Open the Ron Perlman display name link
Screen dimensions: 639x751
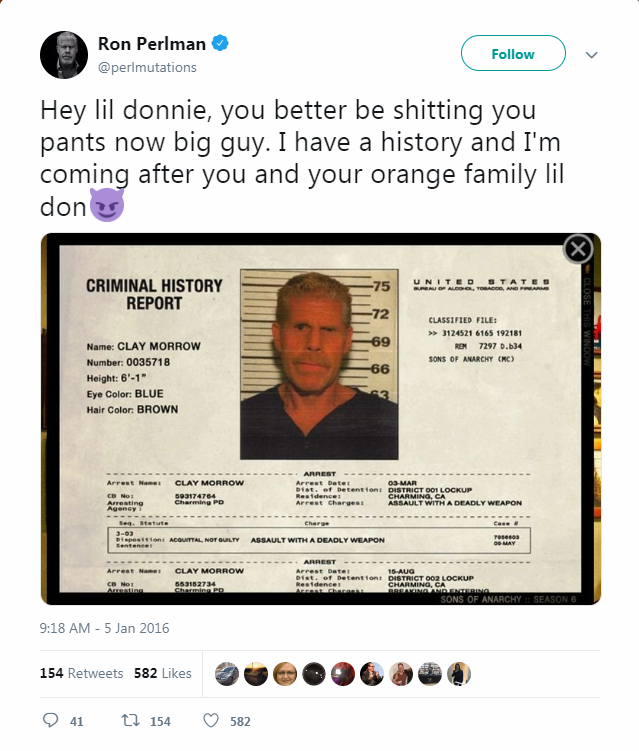pyautogui.click(x=150, y=43)
